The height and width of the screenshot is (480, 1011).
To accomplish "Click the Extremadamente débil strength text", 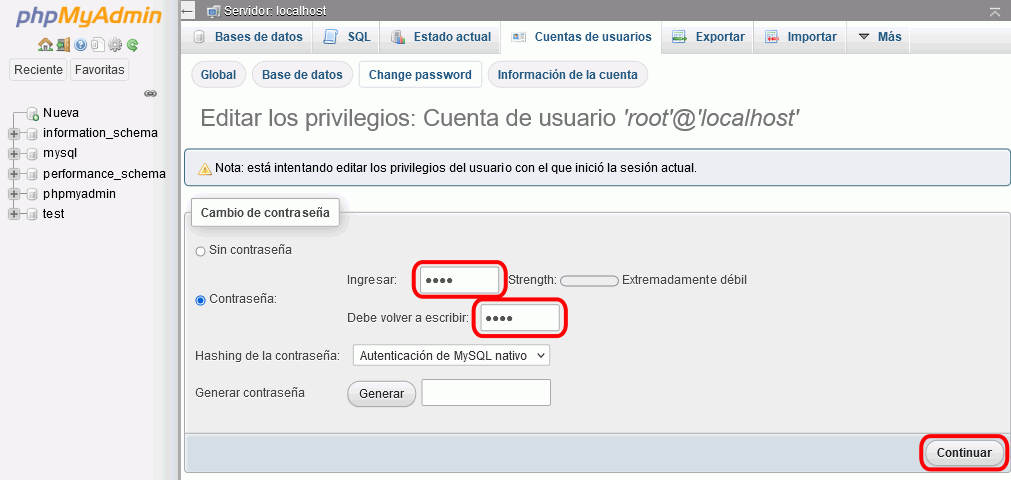I will point(684,280).
